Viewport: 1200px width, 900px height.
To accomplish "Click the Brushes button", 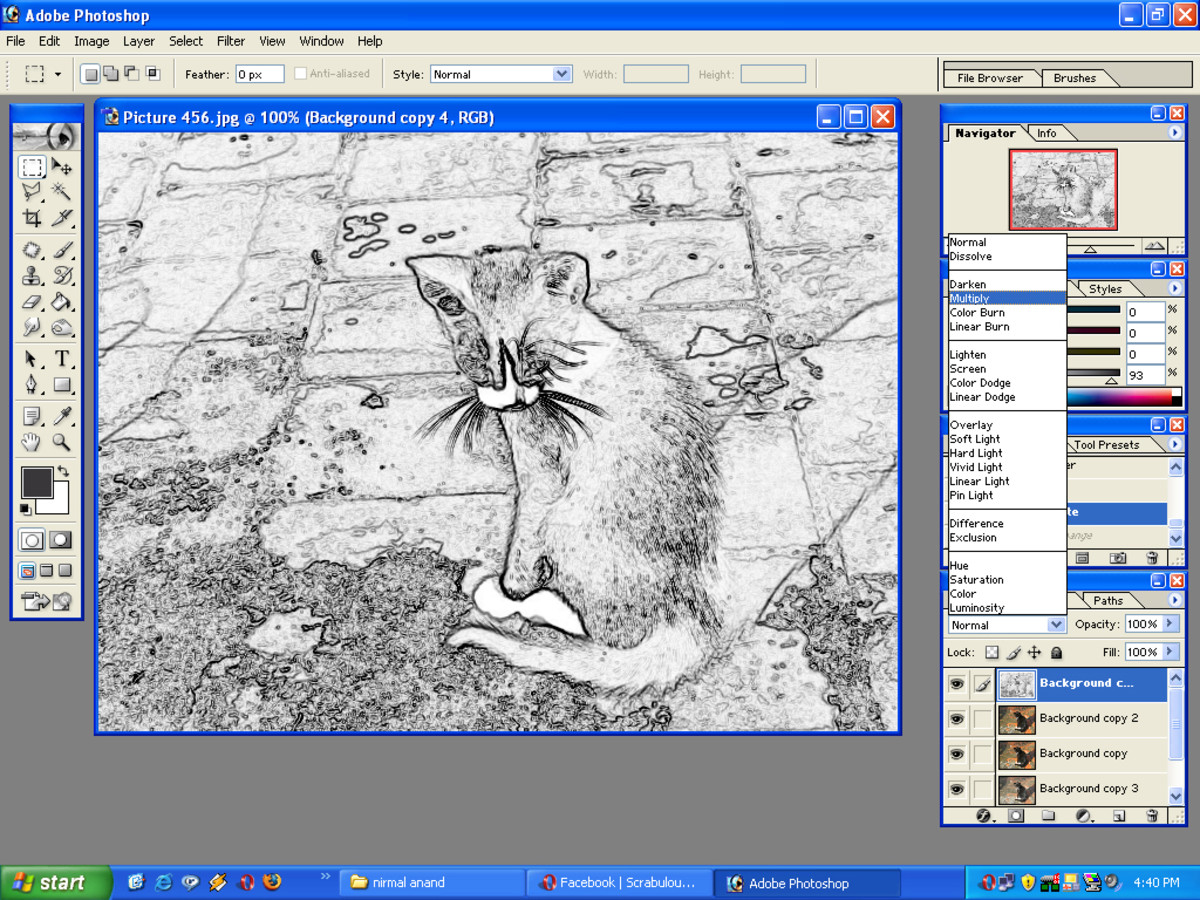I will (1076, 76).
